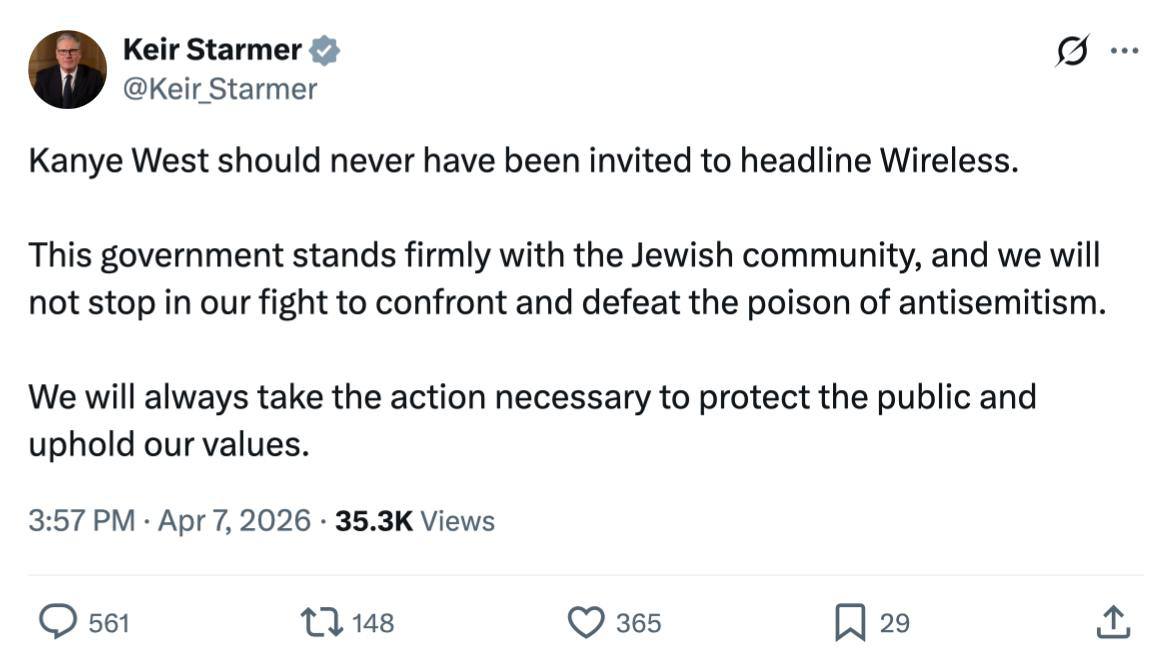The image size is (1172, 662).
Task: Click the 365 likes count
Action: 638,624
